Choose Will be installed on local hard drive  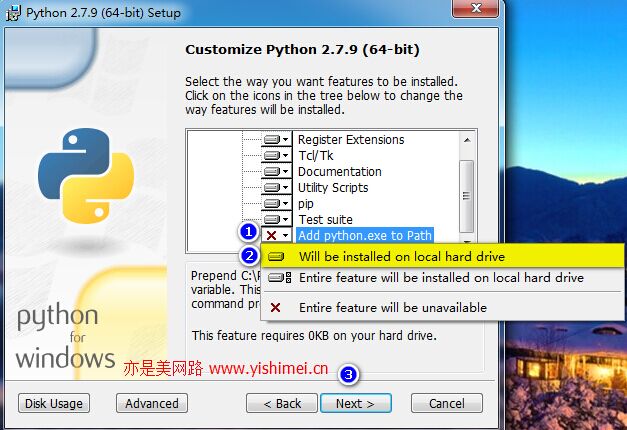pyautogui.click(x=442, y=256)
